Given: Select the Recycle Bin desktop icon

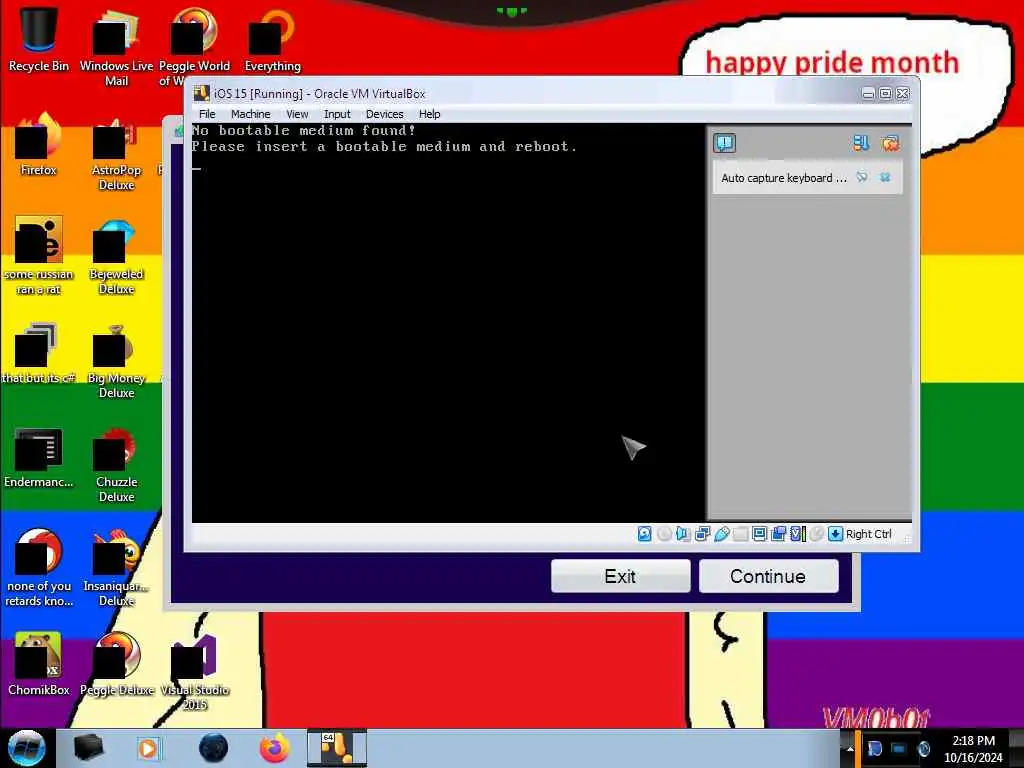Looking at the screenshot, I should 39,39.
